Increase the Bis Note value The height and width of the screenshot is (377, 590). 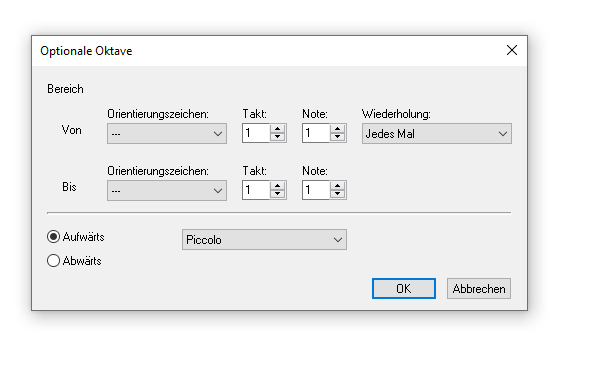[338, 186]
